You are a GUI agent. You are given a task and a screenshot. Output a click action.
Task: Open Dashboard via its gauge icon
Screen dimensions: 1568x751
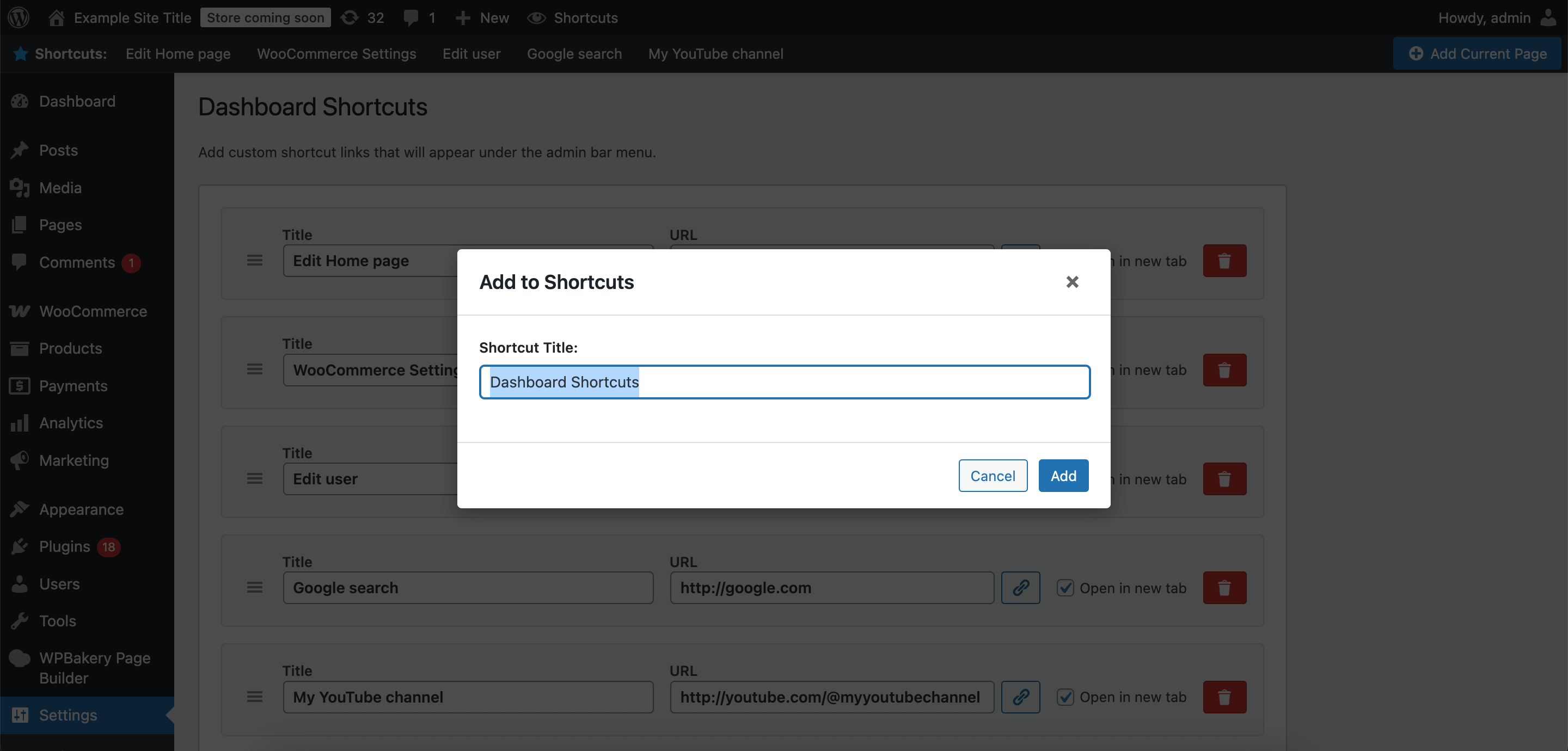point(19,101)
